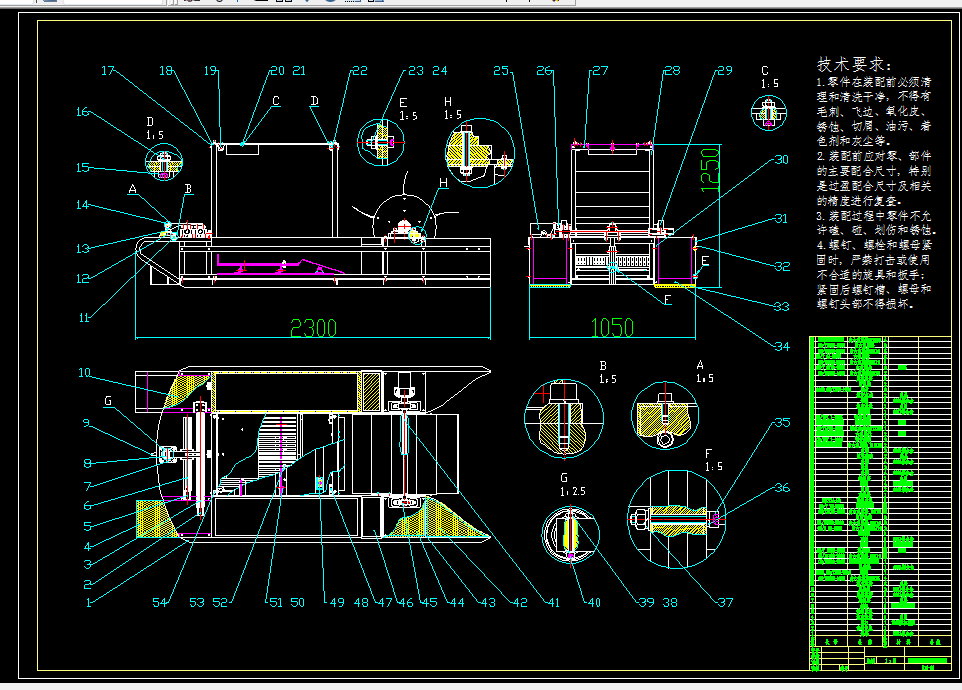
Task: Click part callout number 35
Action: pos(782,423)
